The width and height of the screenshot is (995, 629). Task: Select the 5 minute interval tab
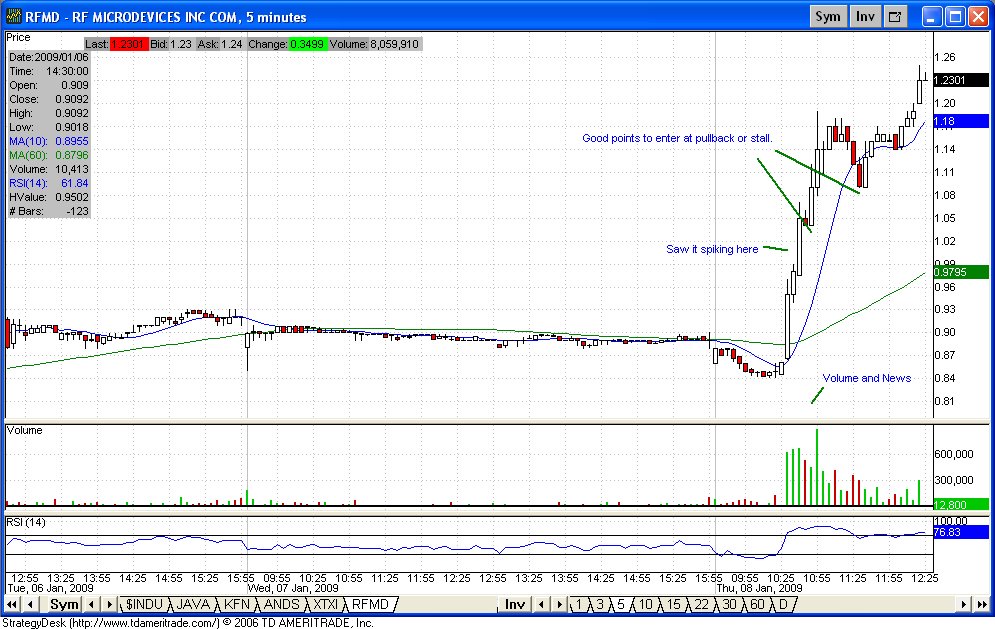click(621, 604)
